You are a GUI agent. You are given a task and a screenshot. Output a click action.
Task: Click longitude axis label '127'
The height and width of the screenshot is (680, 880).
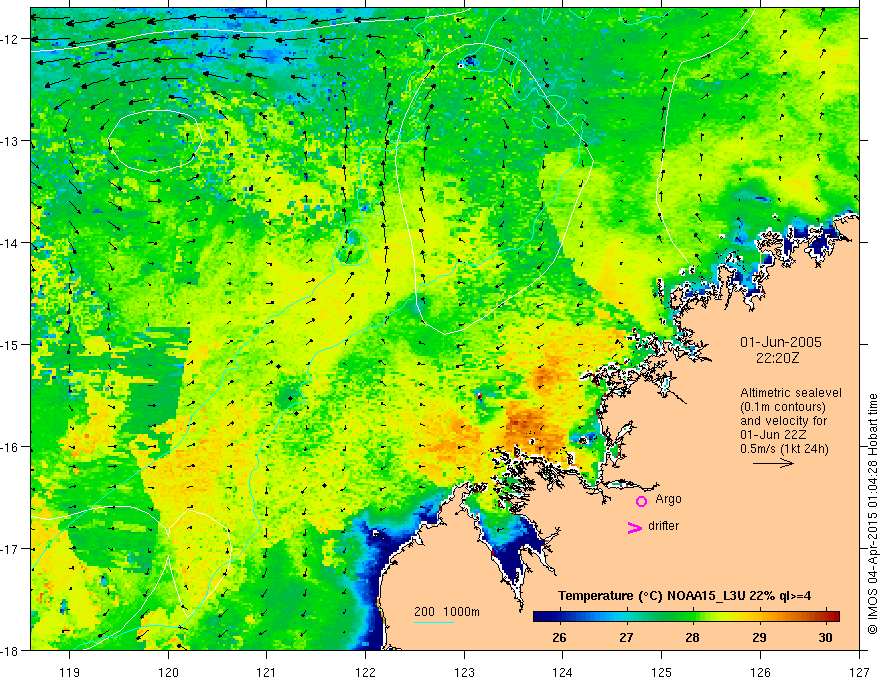(x=859, y=672)
